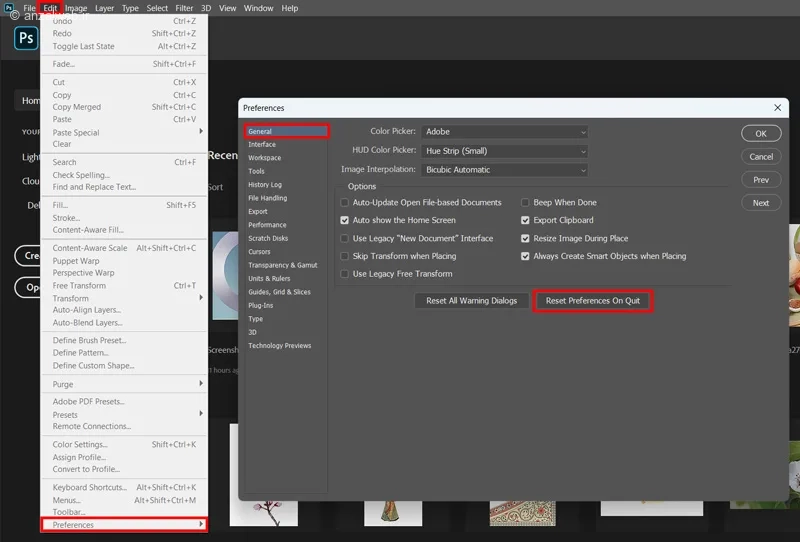Open the Image Interpolation dropdown
The height and width of the screenshot is (542, 800).
click(x=505, y=170)
